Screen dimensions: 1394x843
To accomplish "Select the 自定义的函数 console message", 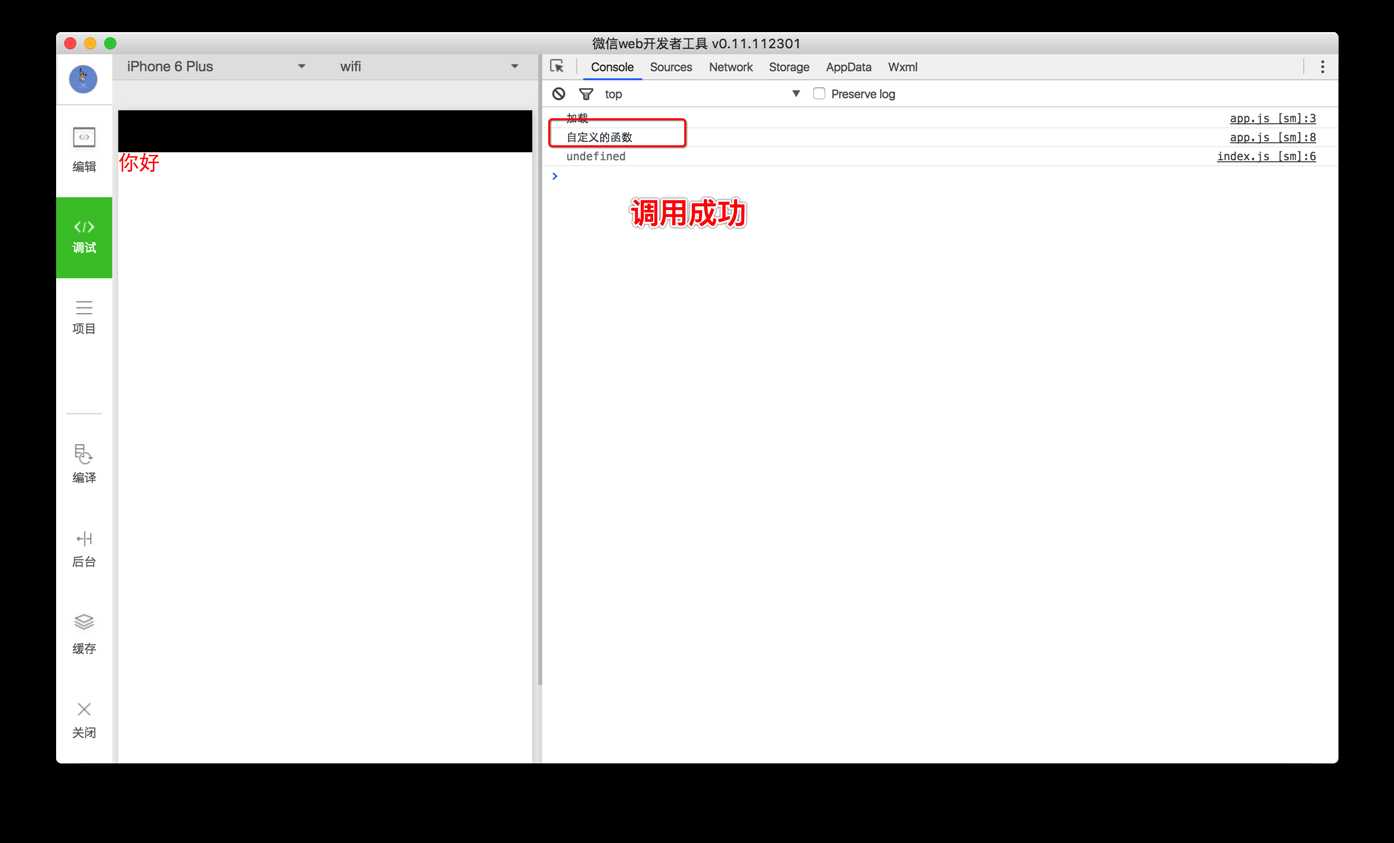I will tap(599, 137).
